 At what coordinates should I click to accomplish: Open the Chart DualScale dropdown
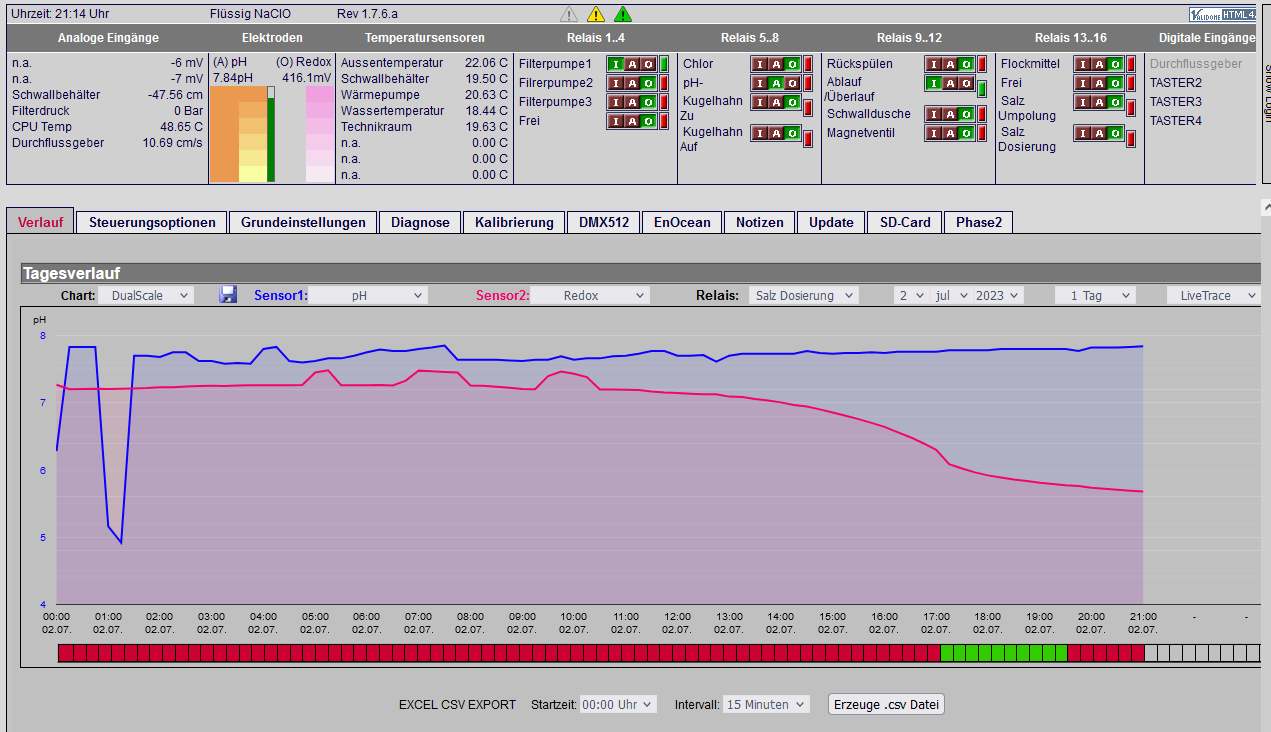click(x=145, y=296)
